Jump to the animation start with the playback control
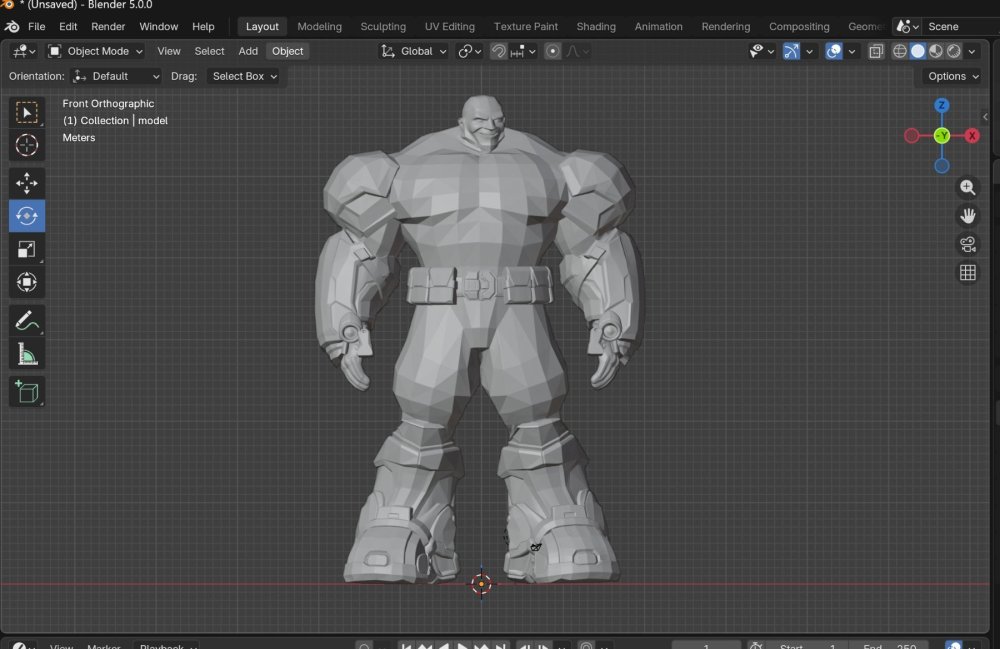Image resolution: width=1000 pixels, height=649 pixels. (x=406, y=645)
